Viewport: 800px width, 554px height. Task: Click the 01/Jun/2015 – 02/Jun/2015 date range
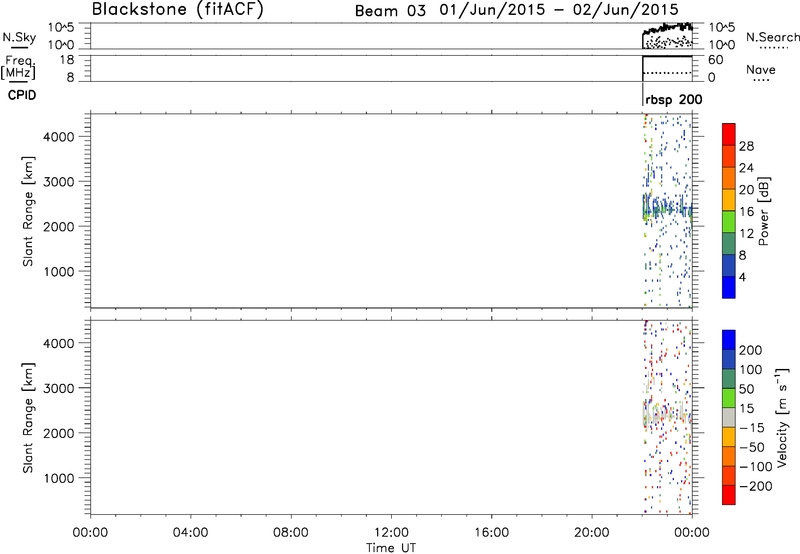559,10
